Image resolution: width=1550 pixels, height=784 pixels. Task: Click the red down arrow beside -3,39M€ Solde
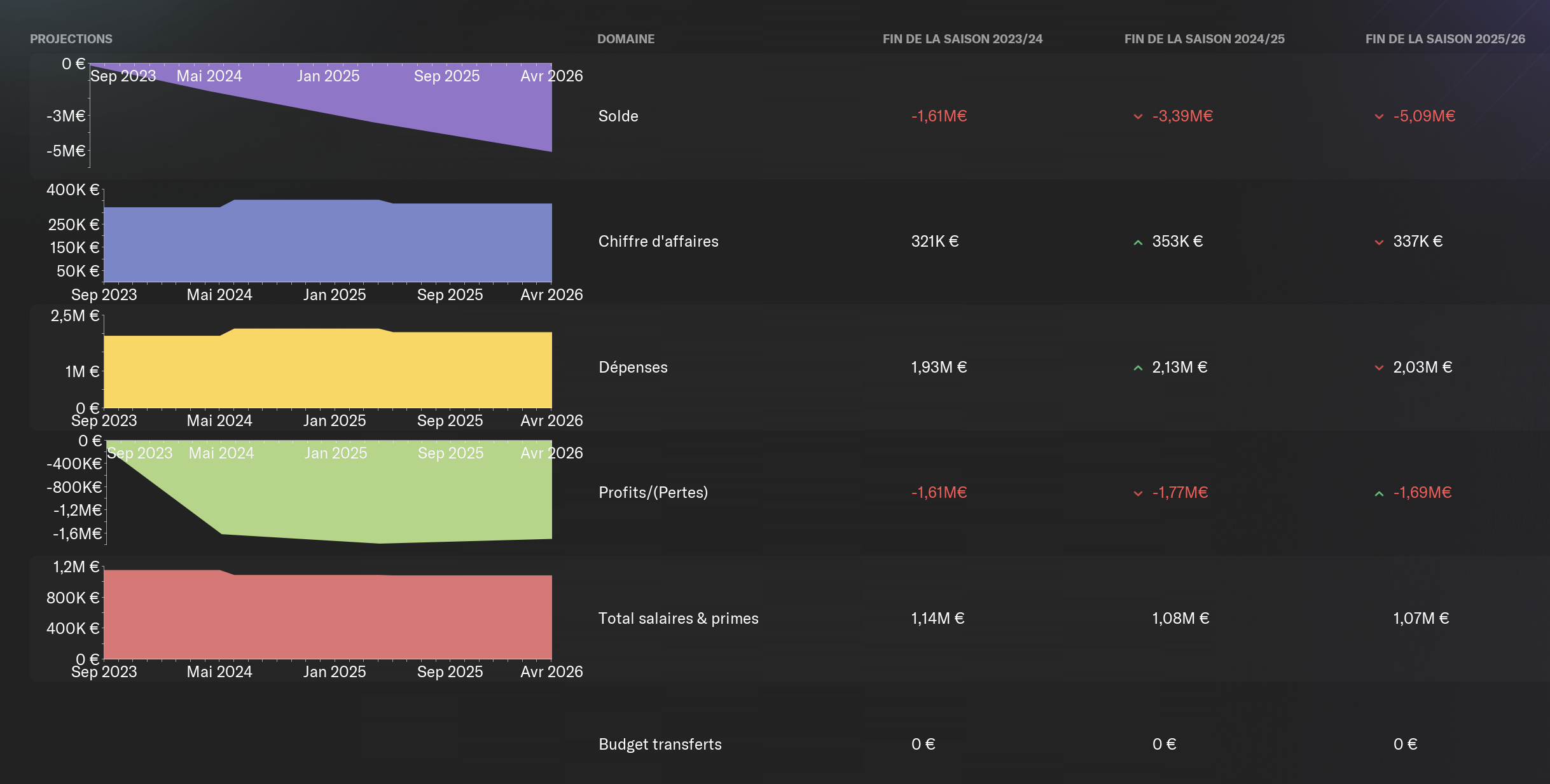(x=1138, y=116)
